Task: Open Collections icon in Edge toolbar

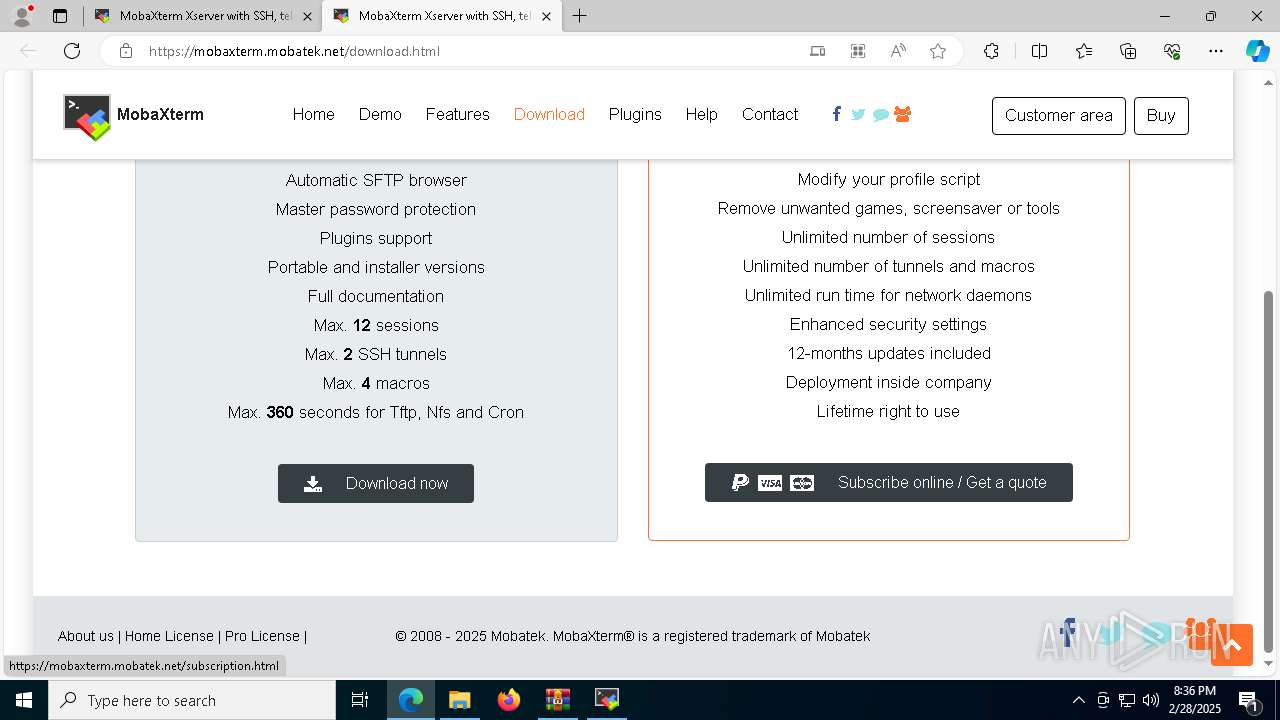Action: pos(1128,51)
